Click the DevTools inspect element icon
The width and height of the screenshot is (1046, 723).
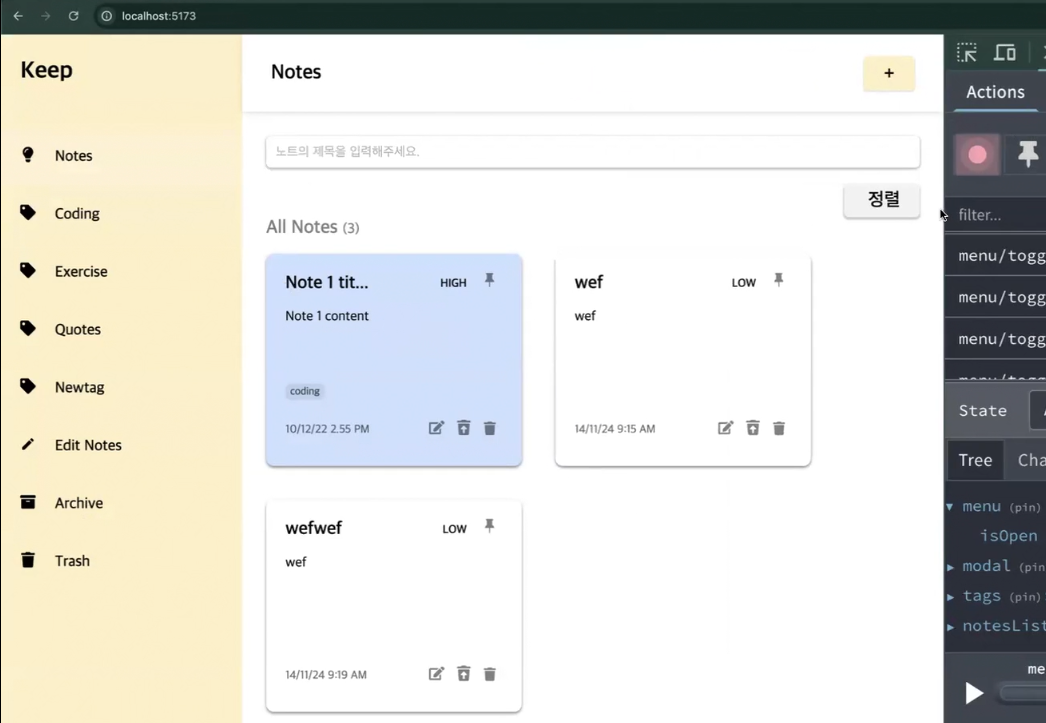pyautogui.click(x=967, y=53)
